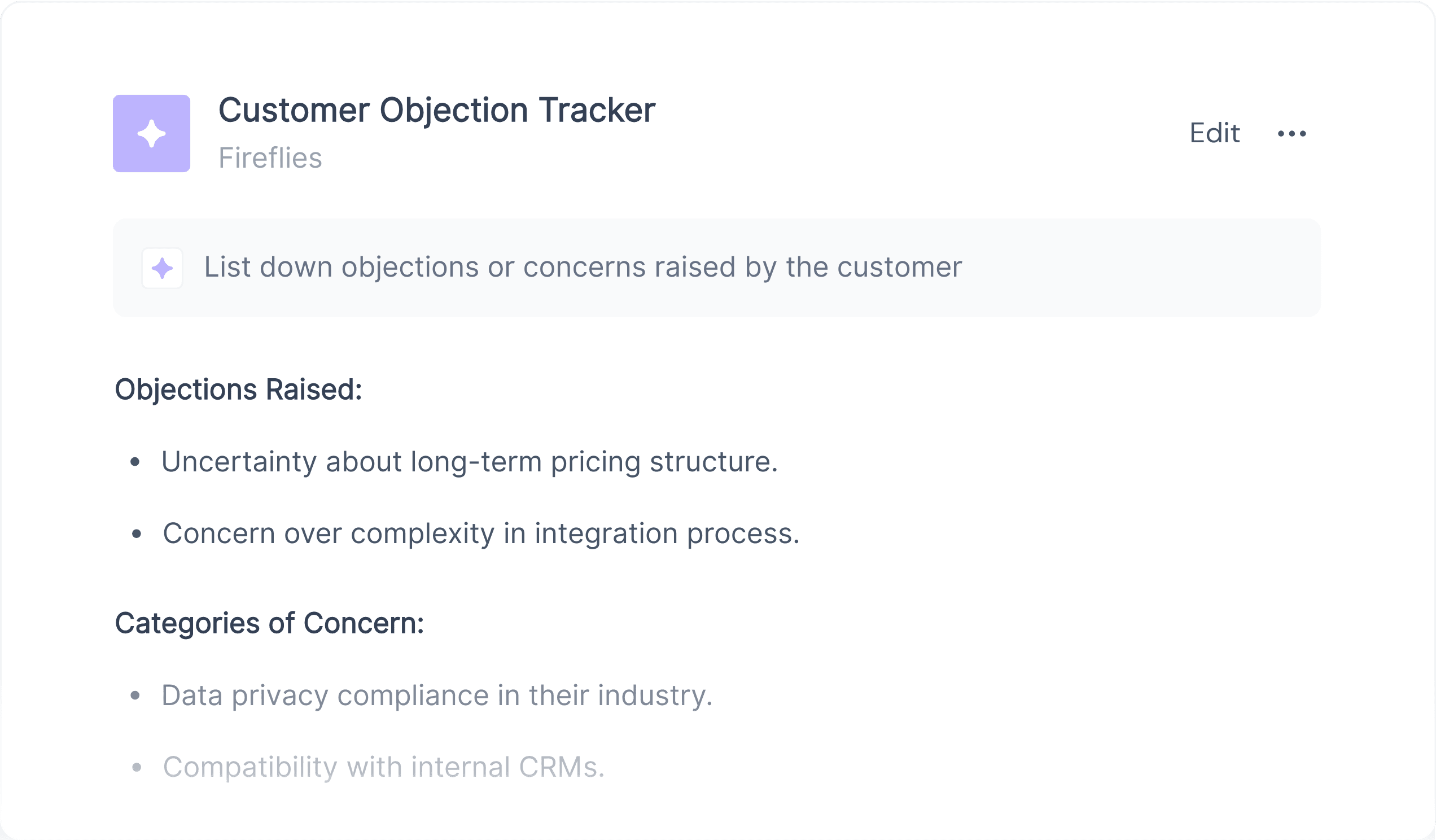Click the small sparkle icon in prompt box
The image size is (1436, 840).
click(163, 268)
